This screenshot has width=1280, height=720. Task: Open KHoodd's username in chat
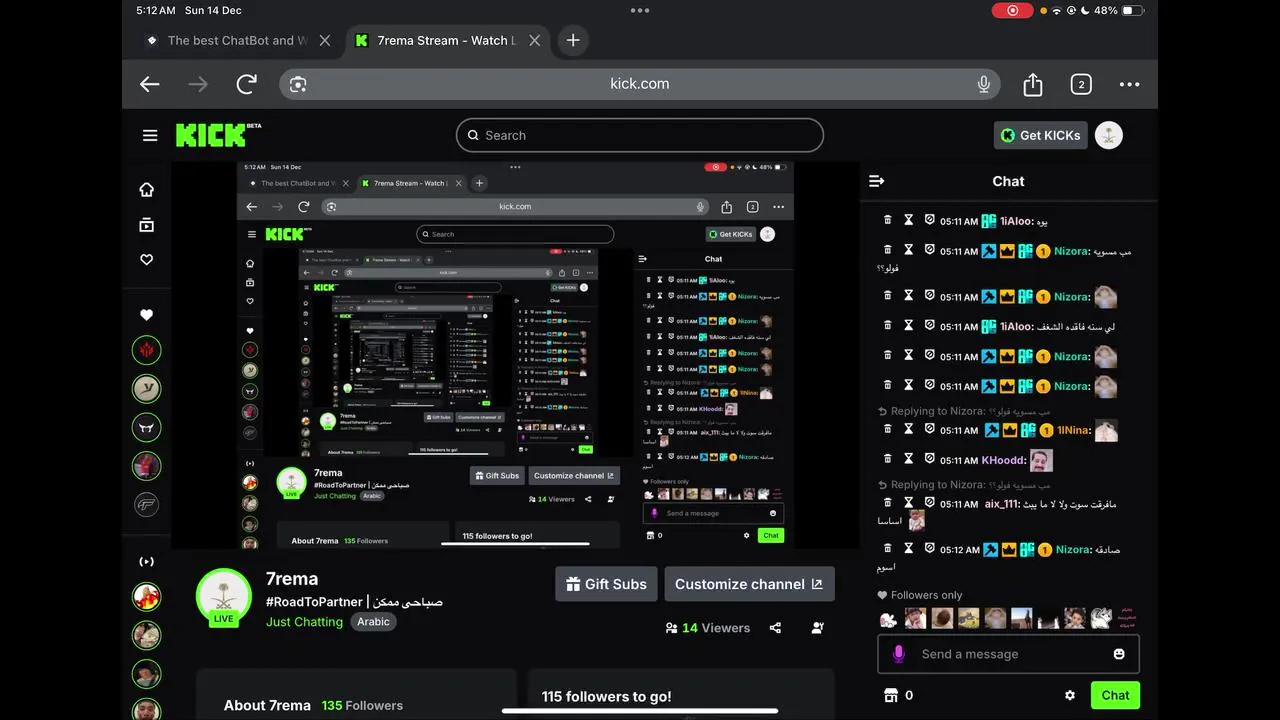[x=1003, y=460]
